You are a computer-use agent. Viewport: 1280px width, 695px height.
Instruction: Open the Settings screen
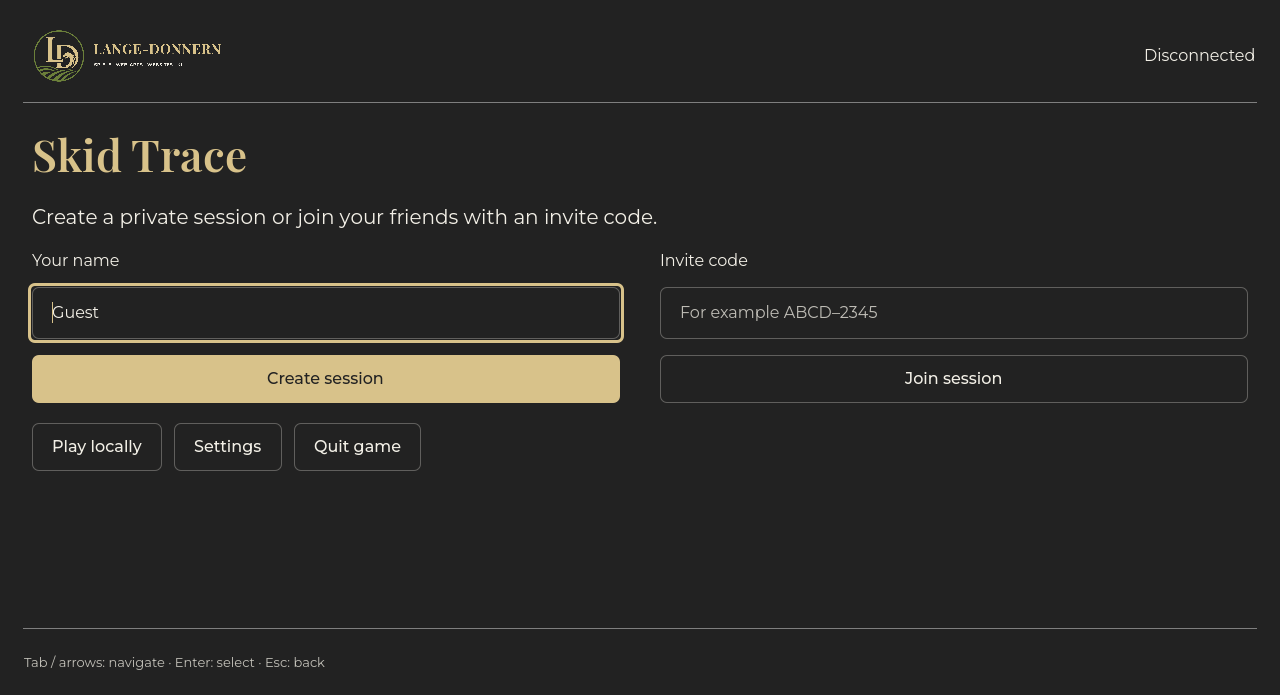point(228,447)
